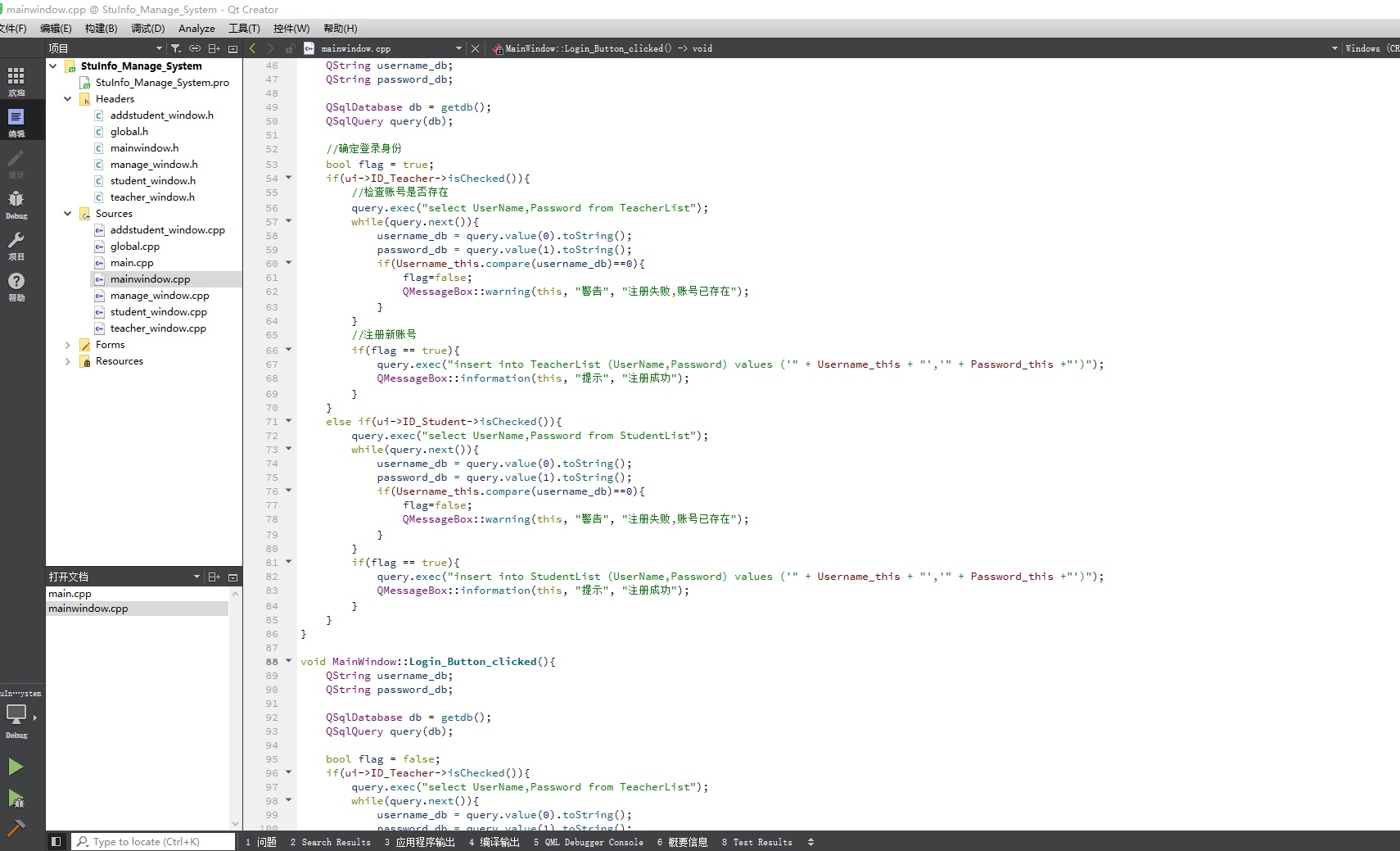Open the 控件(W) menu

pyautogui.click(x=291, y=28)
